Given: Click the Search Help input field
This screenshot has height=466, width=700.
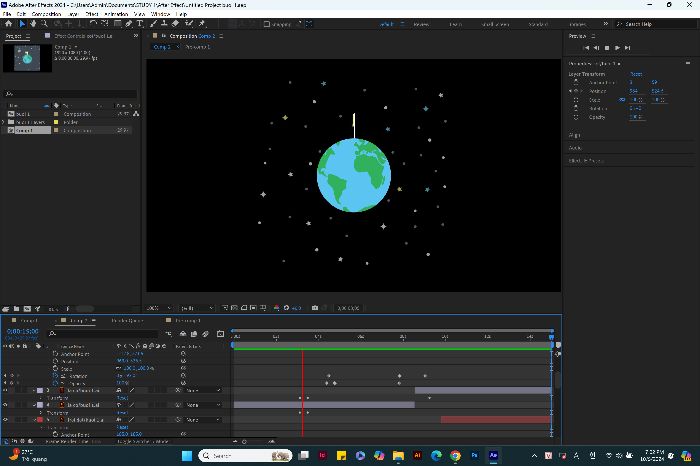Looking at the screenshot, I should click(x=655, y=24).
